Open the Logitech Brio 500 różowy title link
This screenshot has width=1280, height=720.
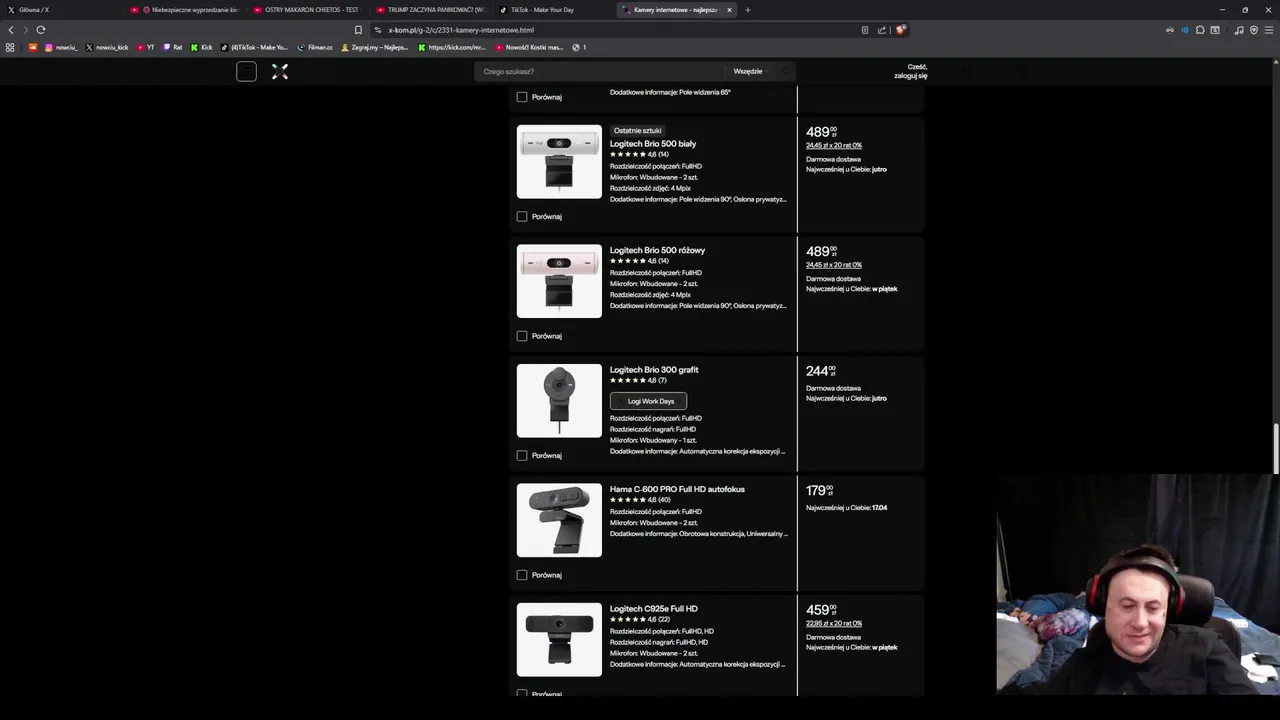pyautogui.click(x=657, y=250)
